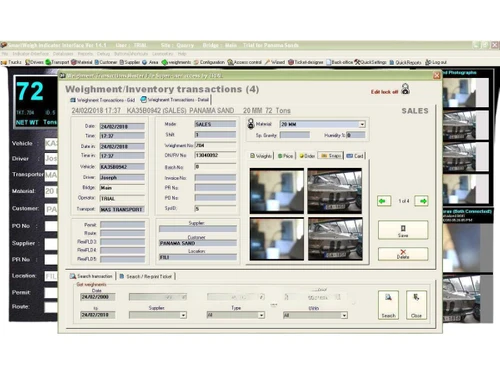Click the lock icon beside Material
Image resolution: width=500 pixels, height=375 pixels.
pyautogui.click(x=251, y=124)
